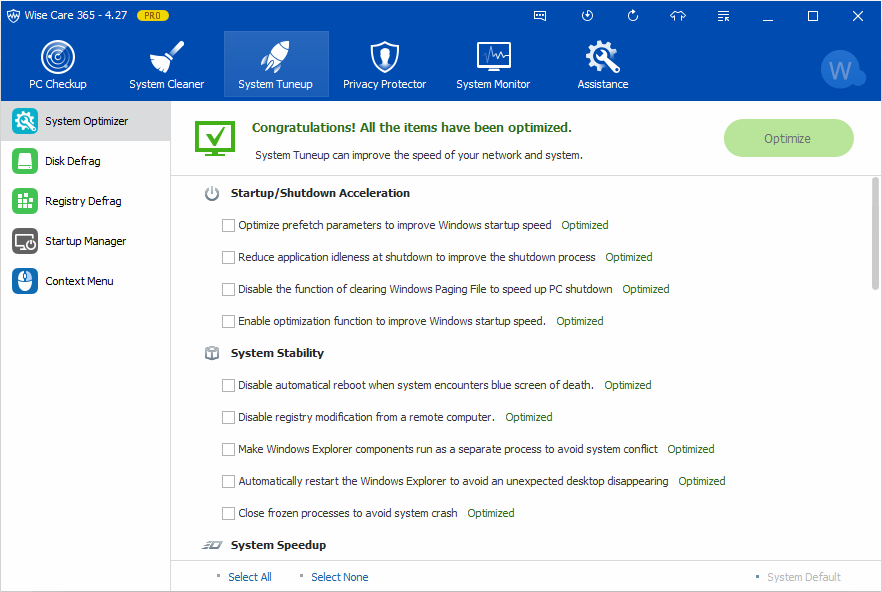882x592 pixels.
Task: Open the feedback message icon in title bar
Action: click(540, 16)
